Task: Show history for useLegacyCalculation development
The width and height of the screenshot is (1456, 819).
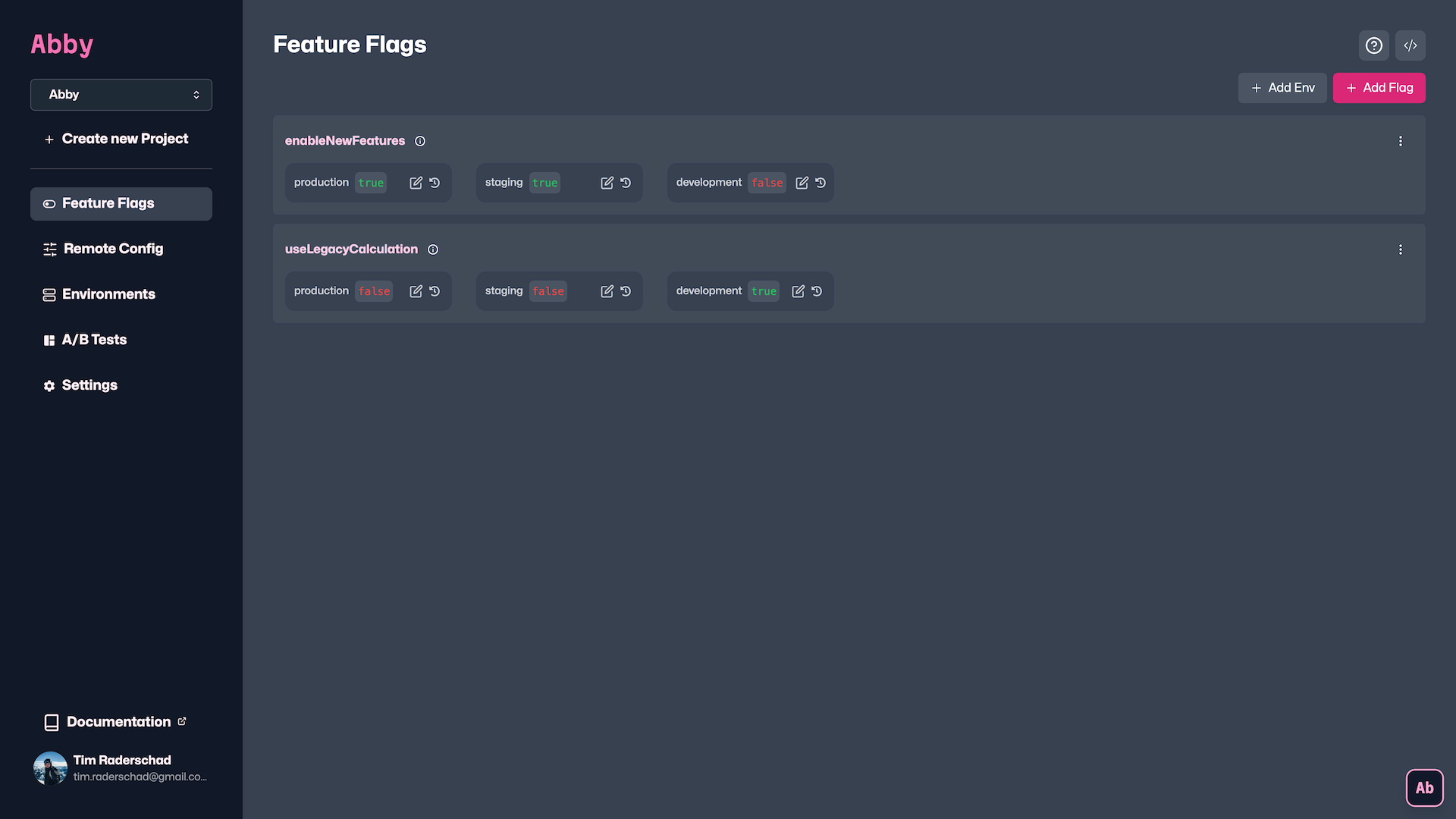Action: tap(817, 291)
